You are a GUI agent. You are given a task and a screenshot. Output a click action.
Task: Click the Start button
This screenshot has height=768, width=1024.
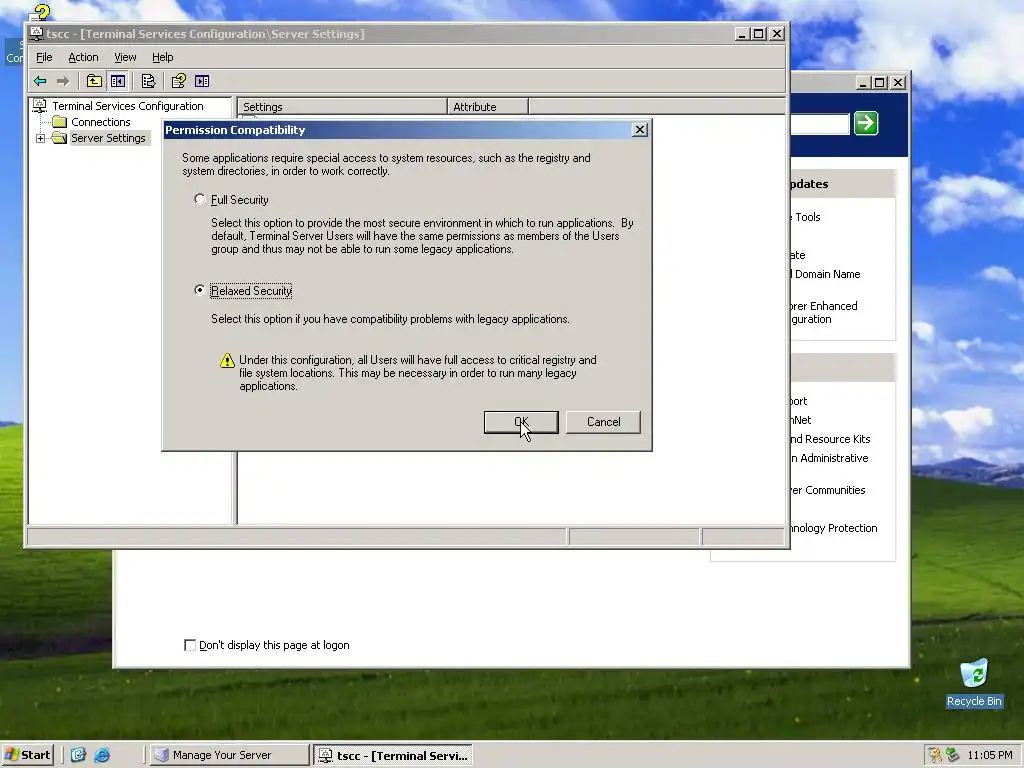coord(27,755)
